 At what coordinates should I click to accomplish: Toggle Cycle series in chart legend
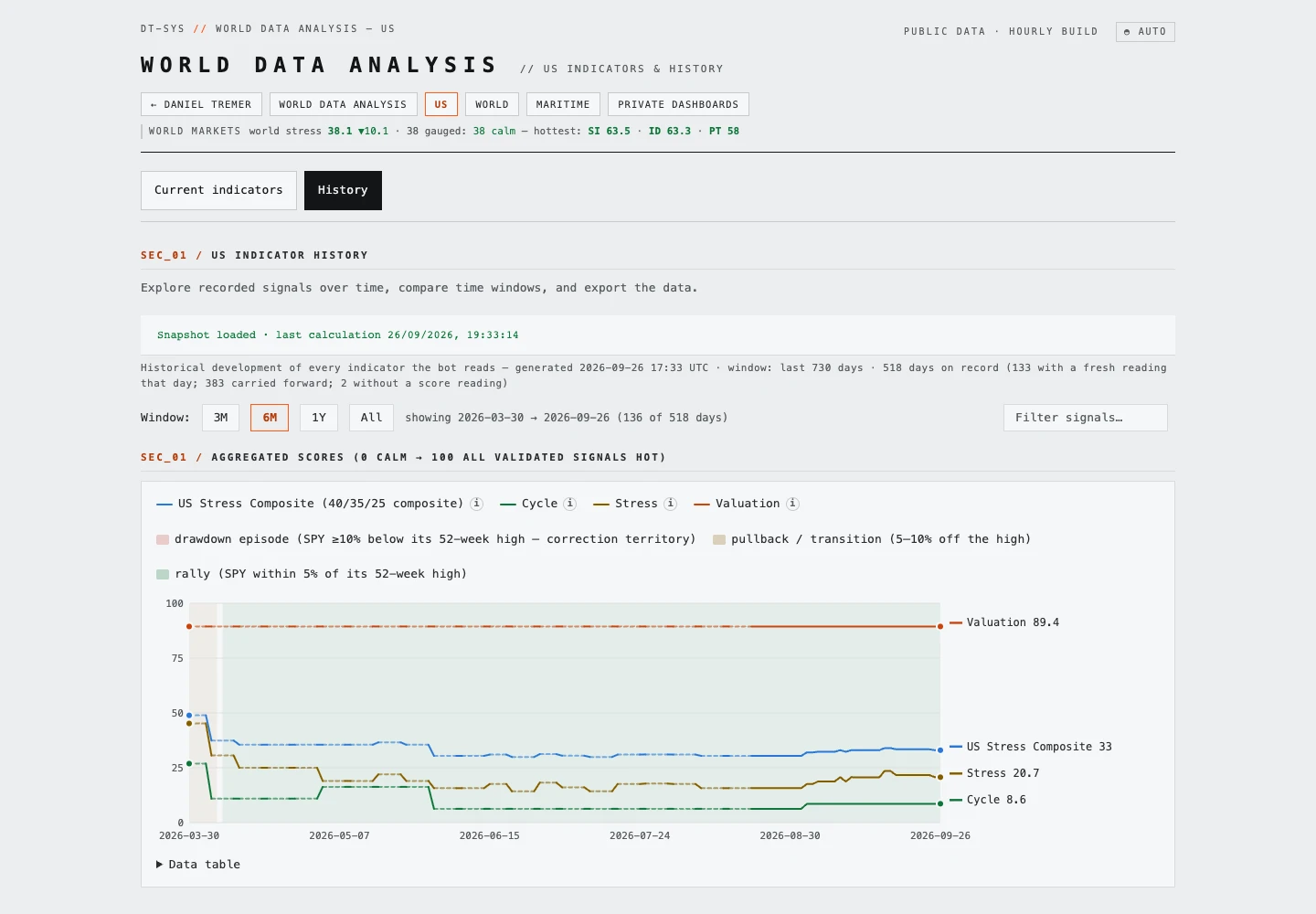pos(529,504)
